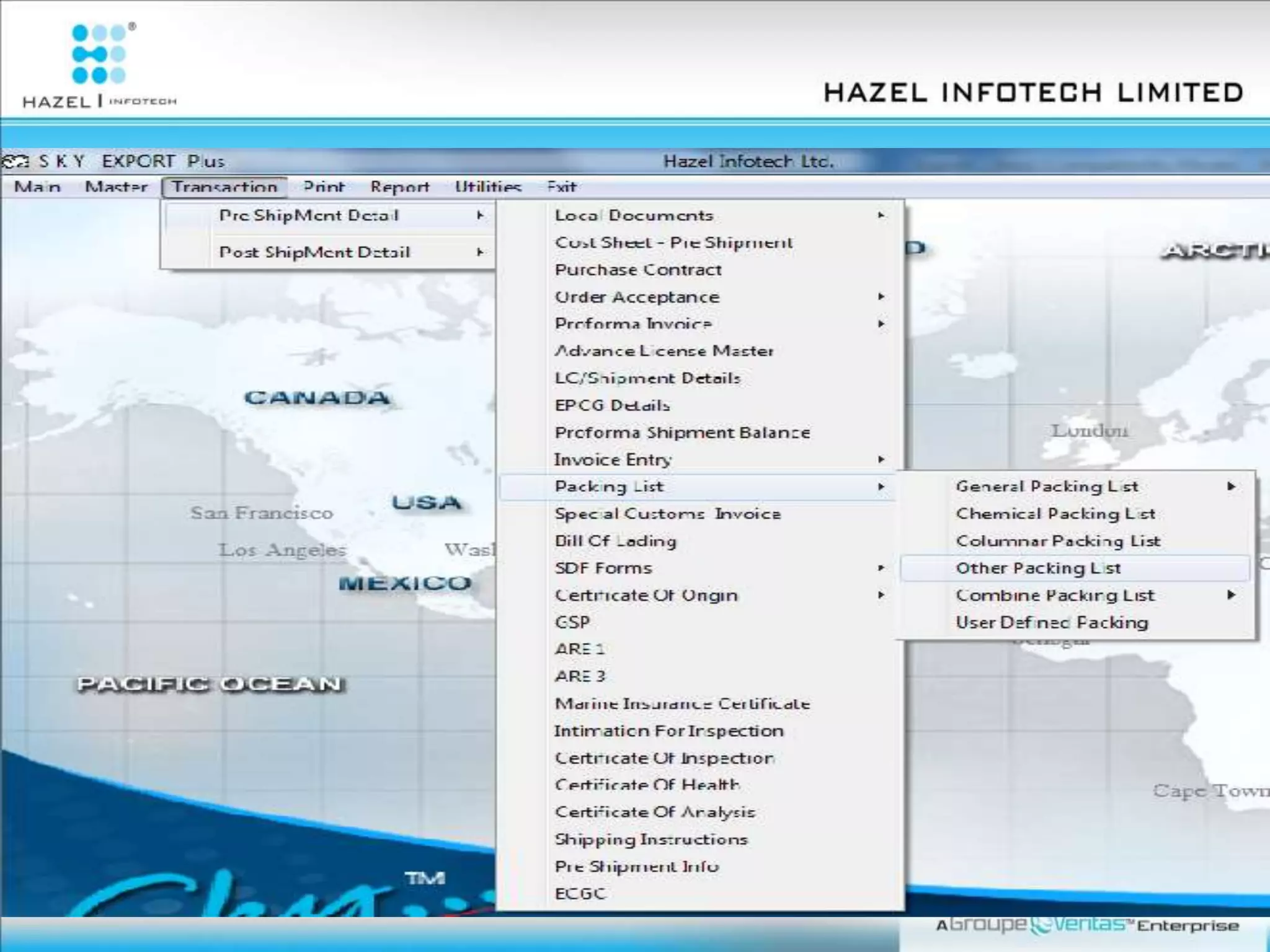Expand the Local Documents submenu arrow
This screenshot has height=952, width=1270.
881,215
